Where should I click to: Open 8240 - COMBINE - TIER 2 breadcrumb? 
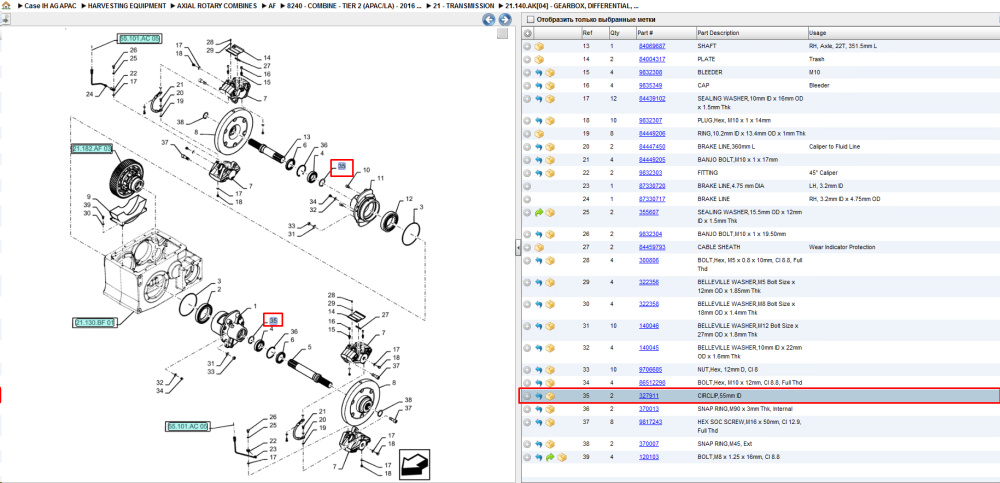pyautogui.click(x=354, y=5)
